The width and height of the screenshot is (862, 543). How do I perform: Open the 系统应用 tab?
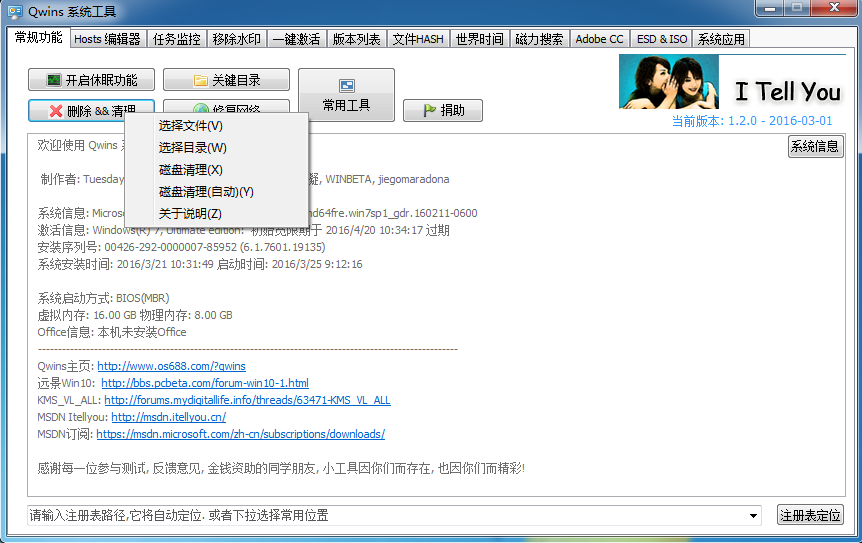(721, 40)
